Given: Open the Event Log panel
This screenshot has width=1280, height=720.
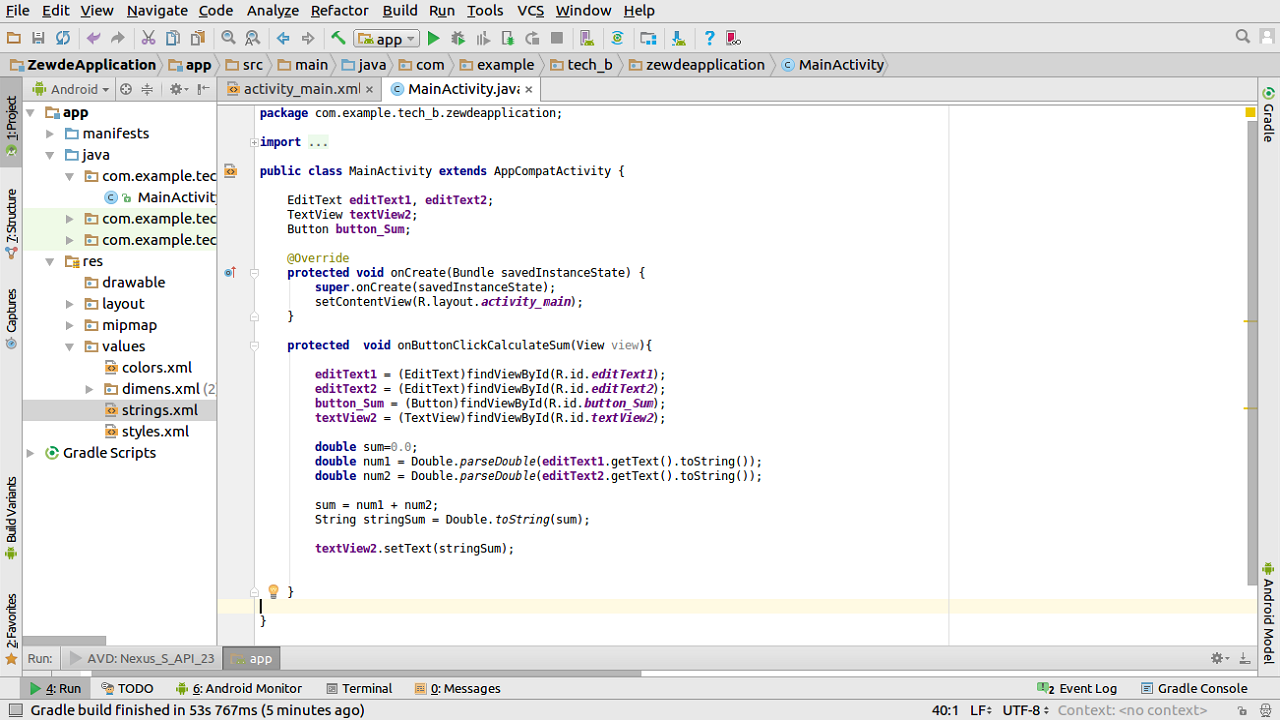Looking at the screenshot, I should (x=1077, y=688).
